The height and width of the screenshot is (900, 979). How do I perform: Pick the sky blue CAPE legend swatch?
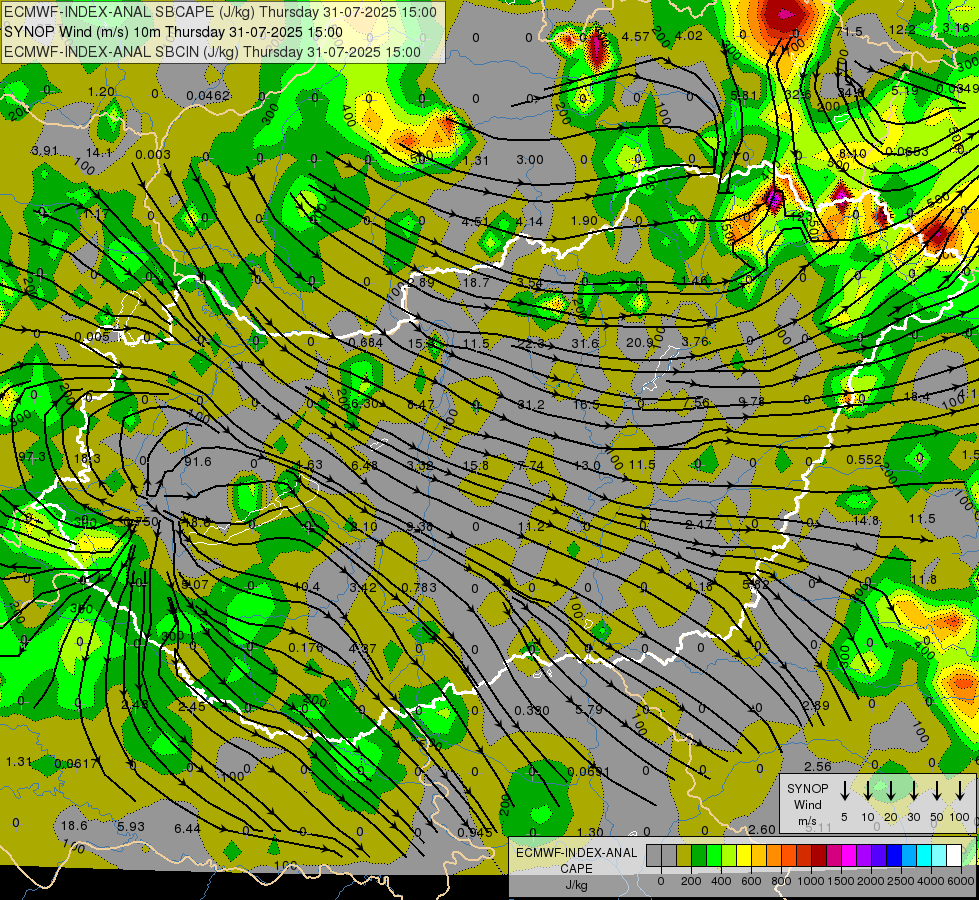click(908, 856)
